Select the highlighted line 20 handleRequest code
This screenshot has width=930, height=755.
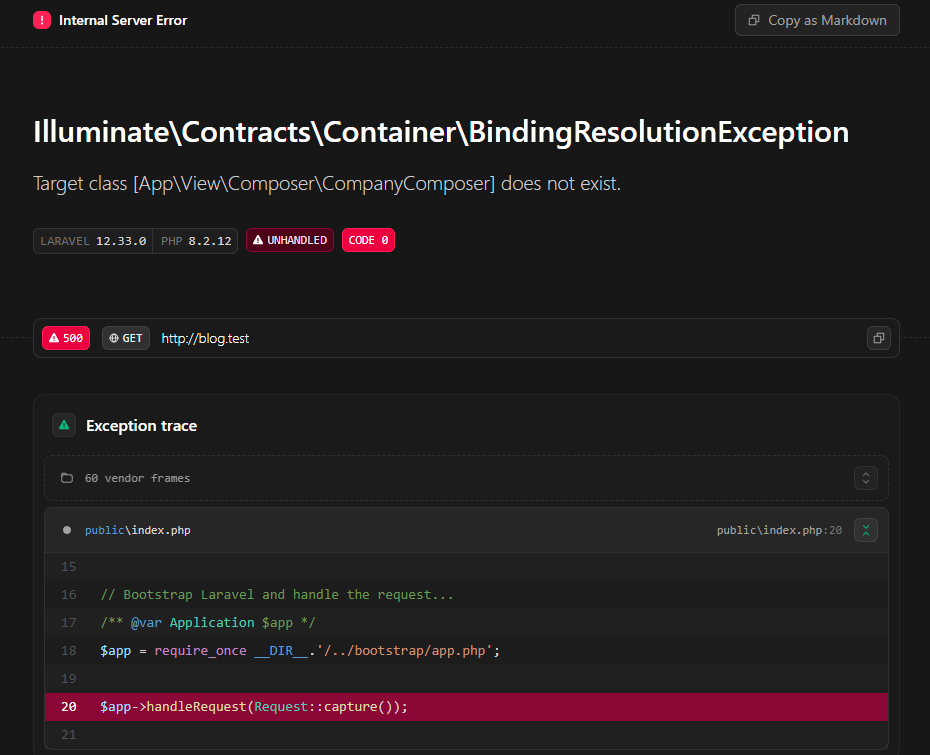254,707
